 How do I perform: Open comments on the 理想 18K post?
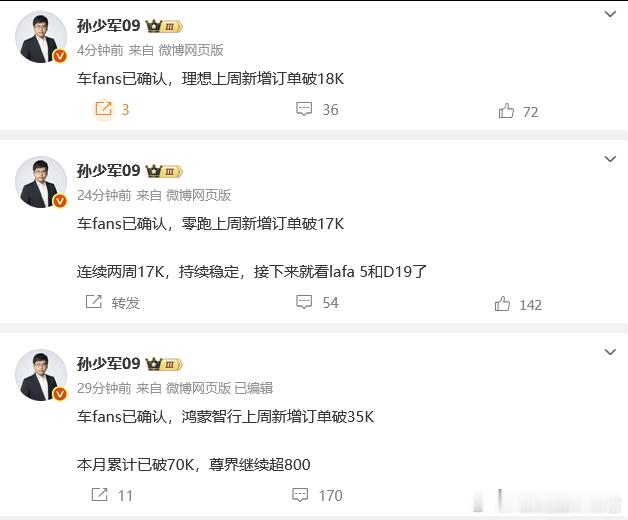(317, 109)
